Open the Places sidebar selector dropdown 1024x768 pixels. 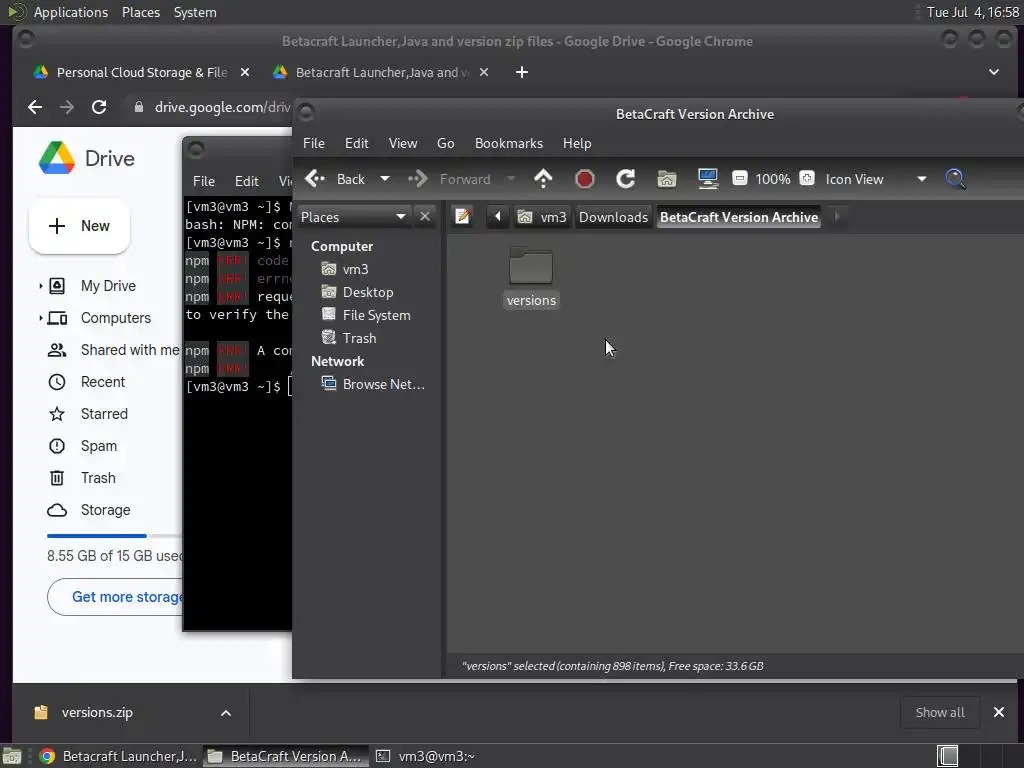353,217
